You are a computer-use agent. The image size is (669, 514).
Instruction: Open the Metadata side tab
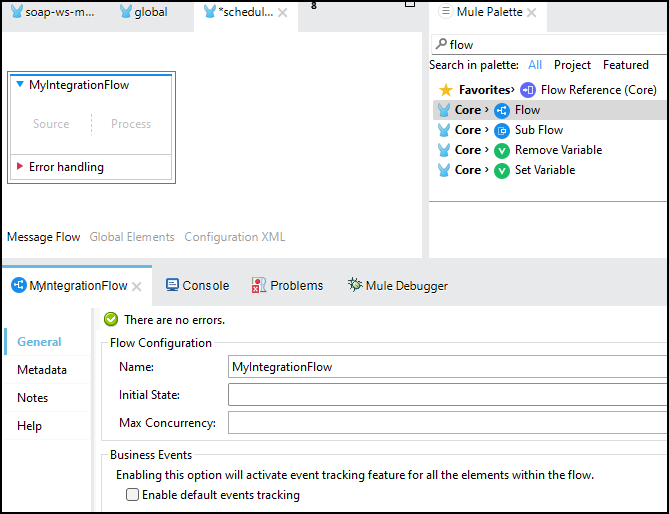click(x=42, y=370)
